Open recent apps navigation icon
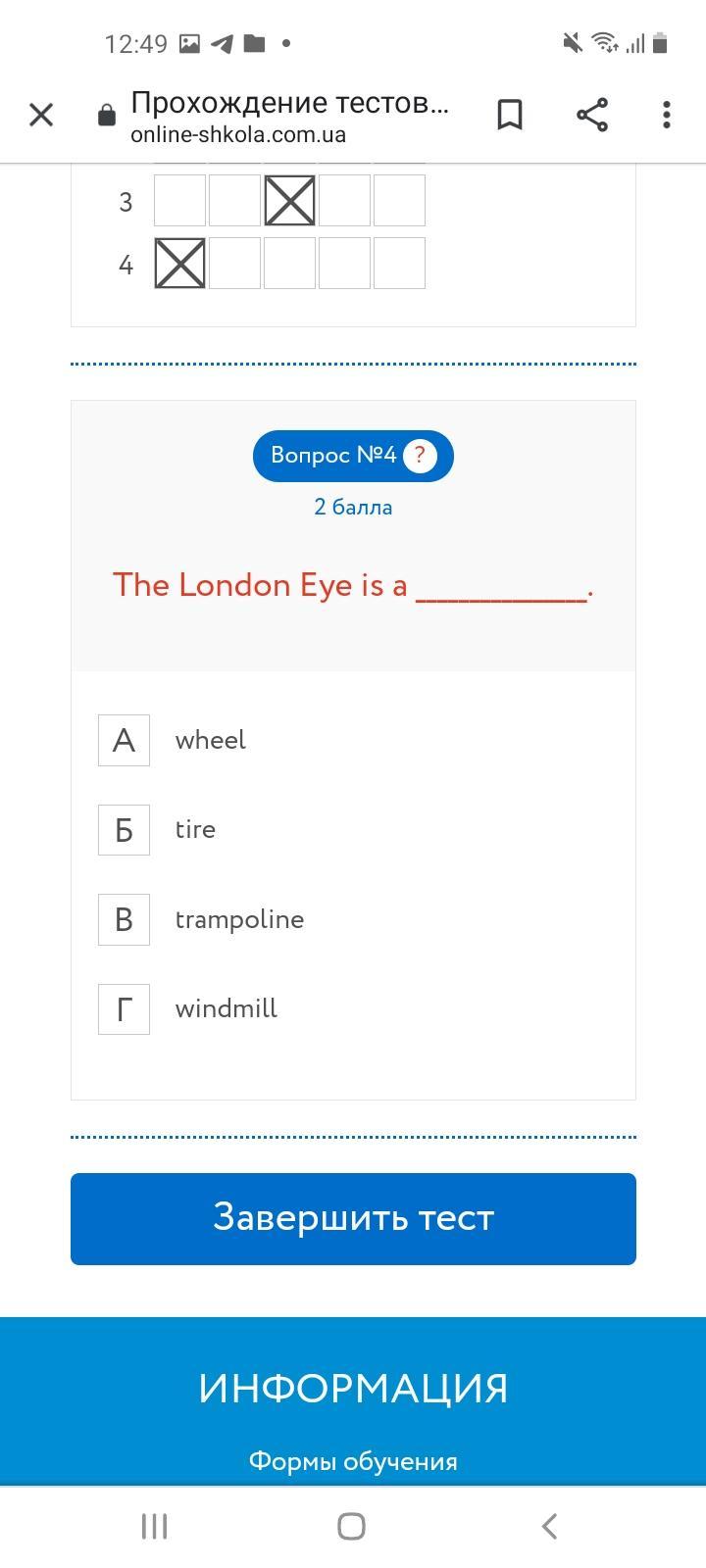706x1568 pixels. [x=154, y=1526]
